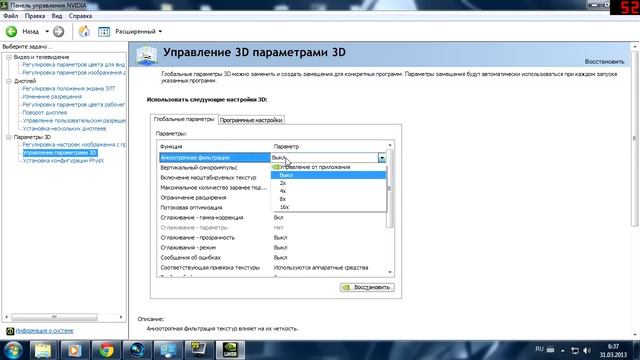Select 8x anisotropic filtering option

(329, 199)
